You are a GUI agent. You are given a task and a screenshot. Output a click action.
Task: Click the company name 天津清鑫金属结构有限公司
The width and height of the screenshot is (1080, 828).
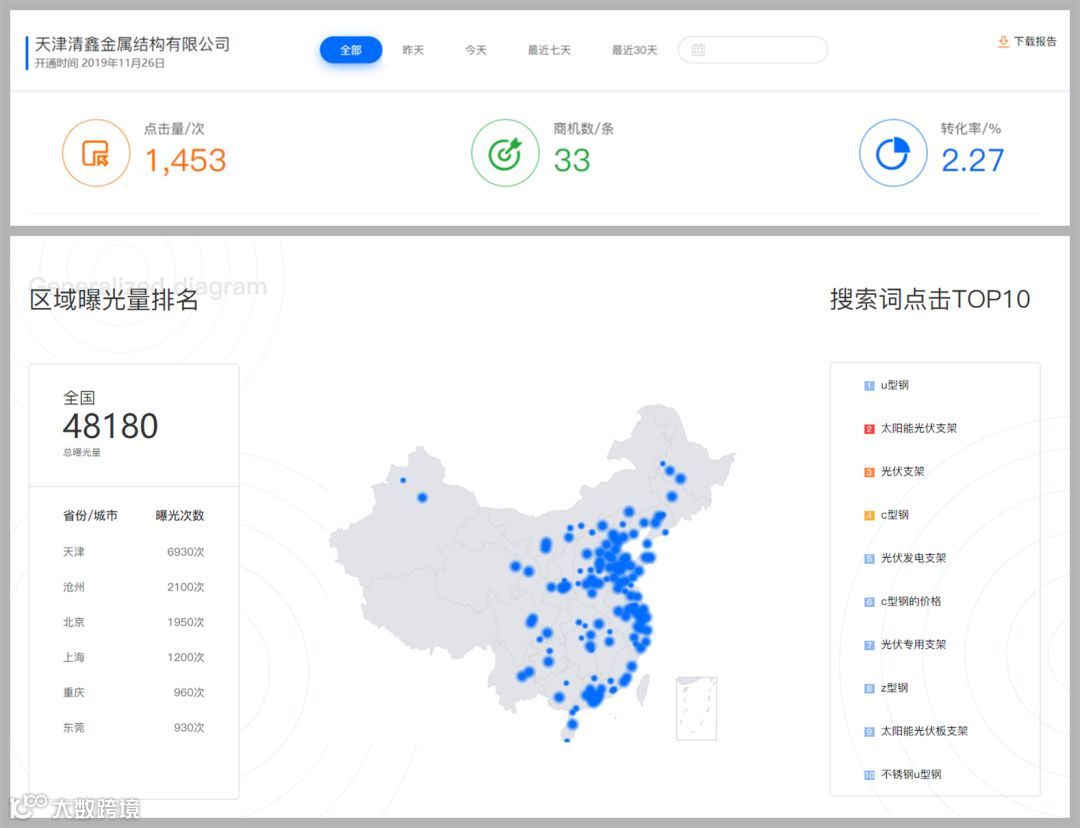(x=132, y=44)
